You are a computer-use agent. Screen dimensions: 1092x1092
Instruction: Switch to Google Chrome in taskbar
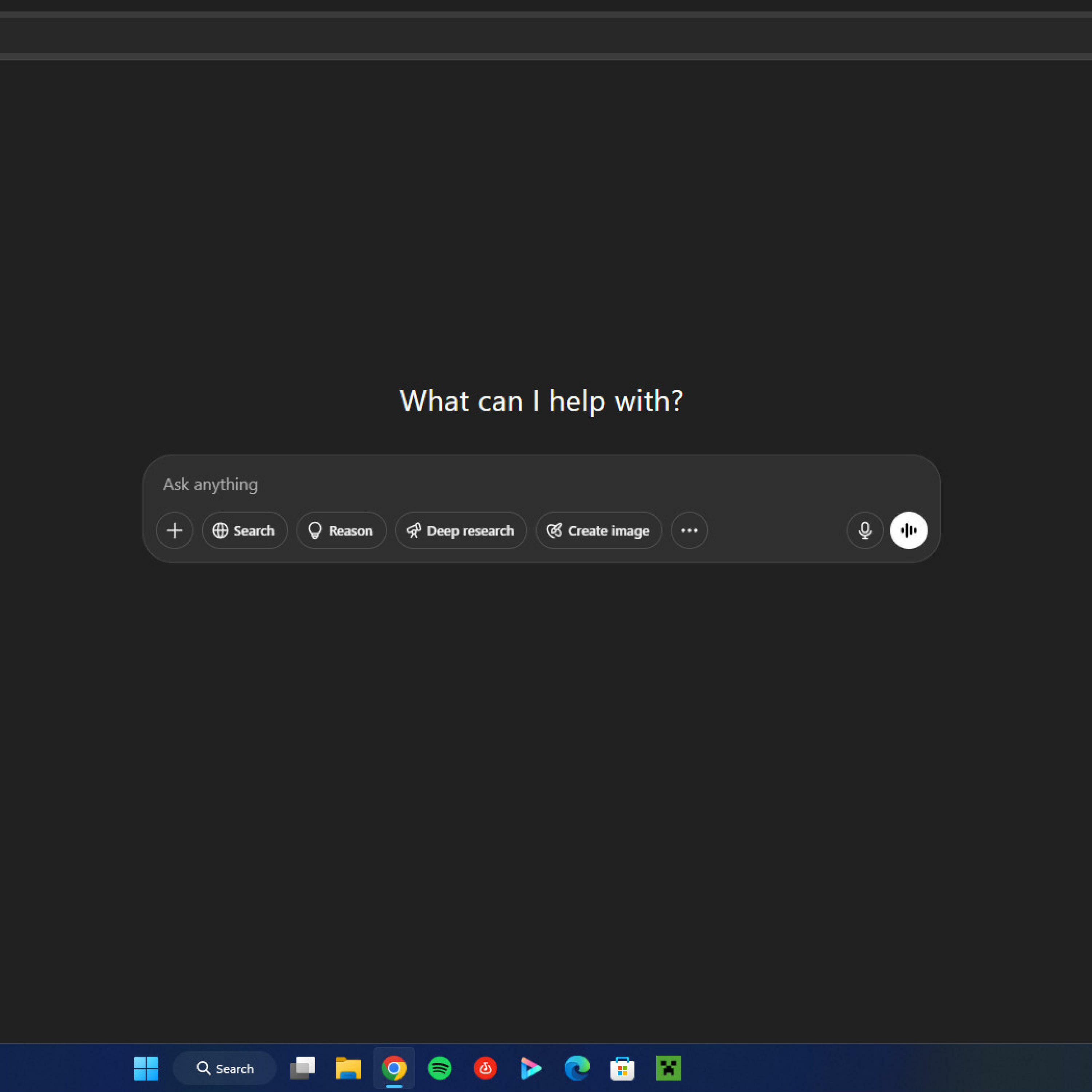pyautogui.click(x=394, y=1068)
